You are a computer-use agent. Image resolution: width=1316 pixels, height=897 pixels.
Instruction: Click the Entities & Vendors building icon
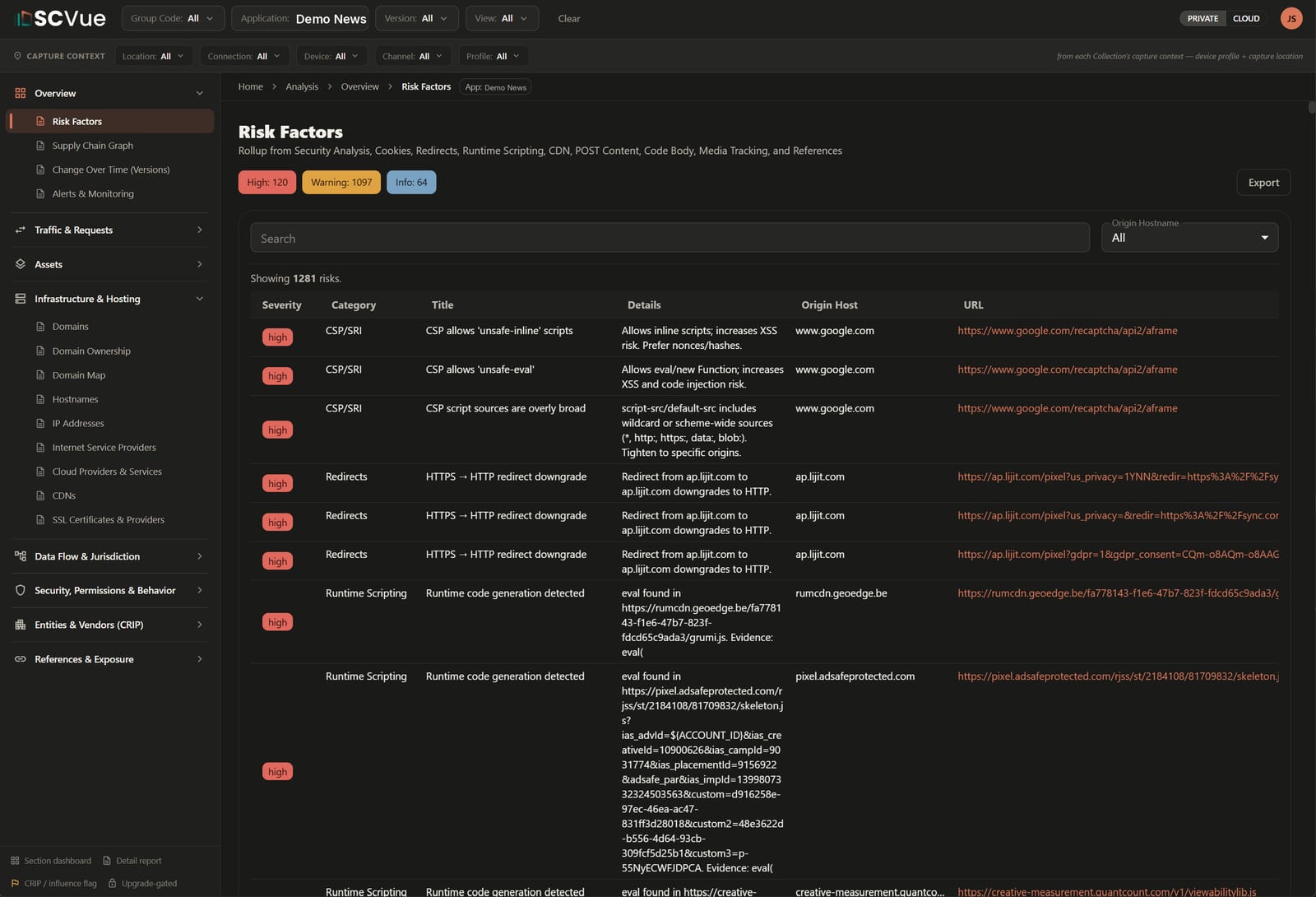[x=21, y=625]
